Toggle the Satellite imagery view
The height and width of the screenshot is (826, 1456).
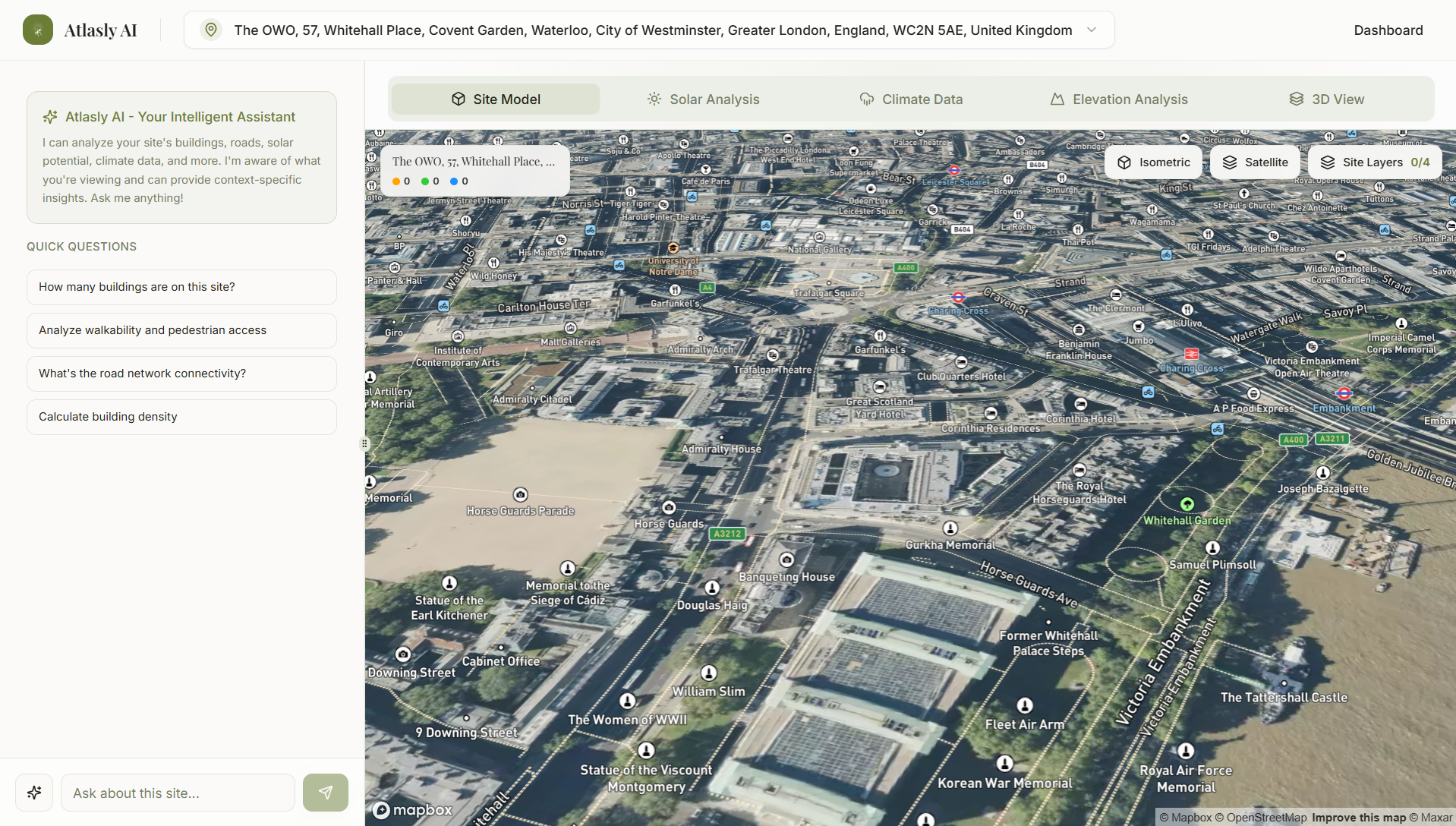pos(1255,162)
